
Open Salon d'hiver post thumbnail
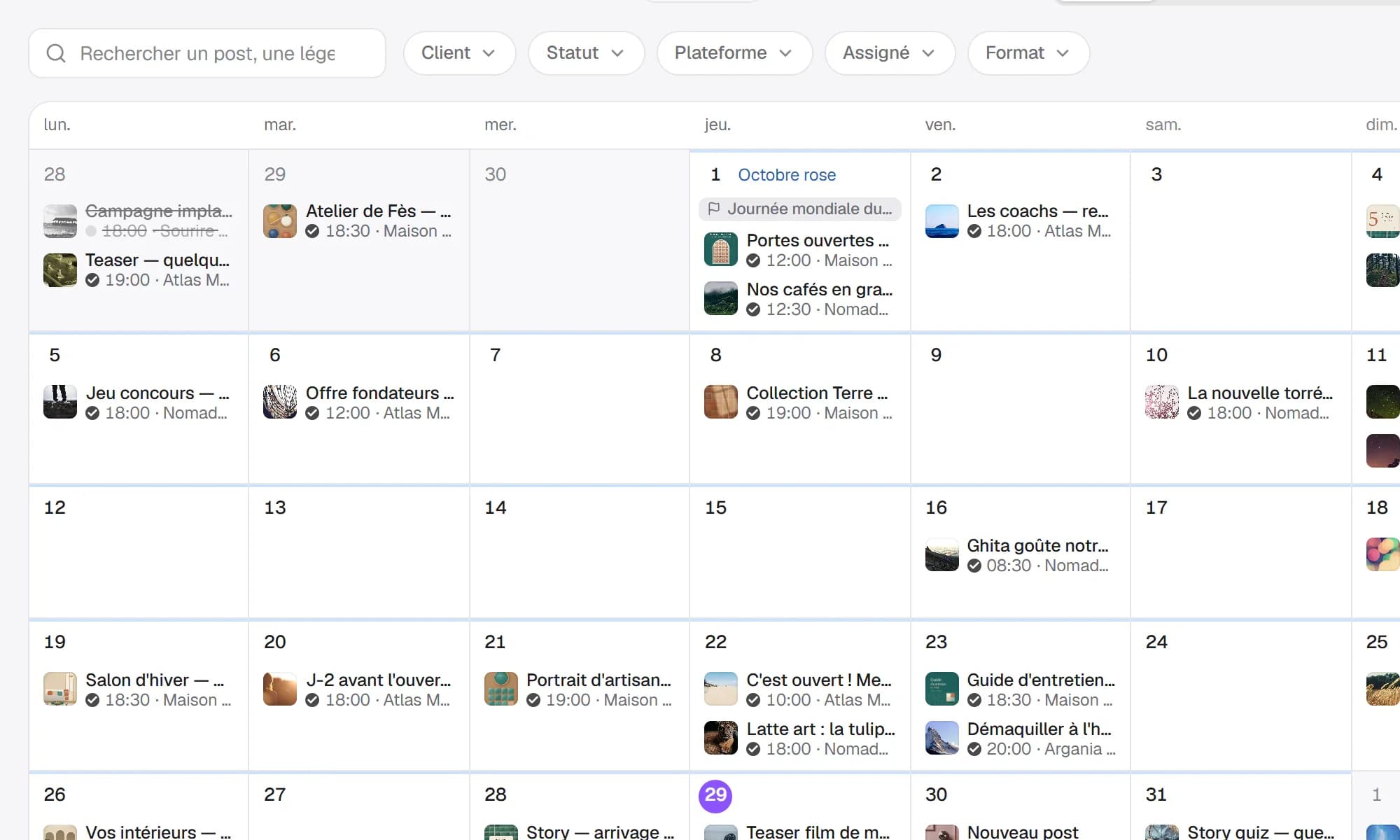coord(60,689)
